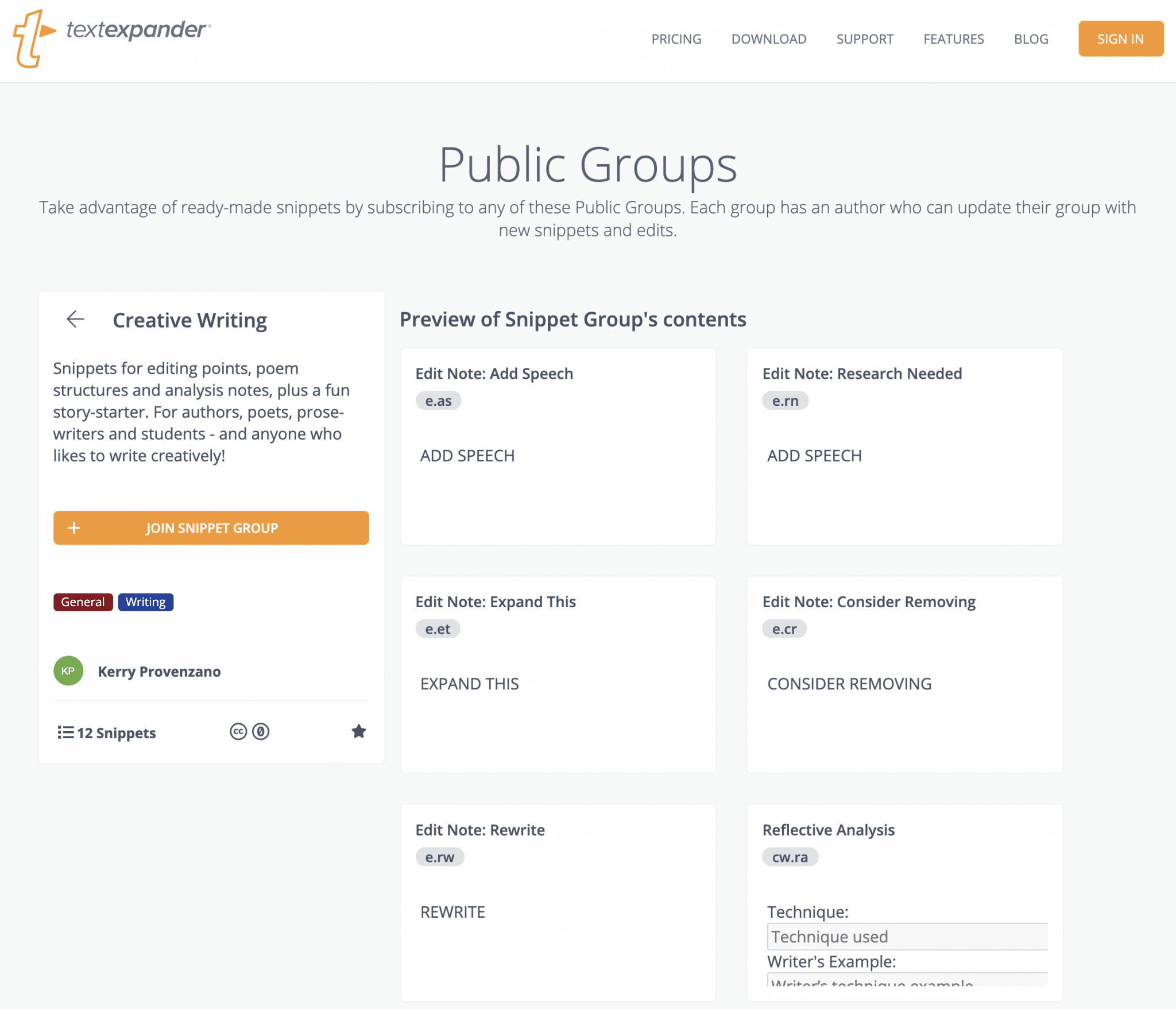
Task: Click the Creative Commons CC license icon
Action: click(x=238, y=732)
